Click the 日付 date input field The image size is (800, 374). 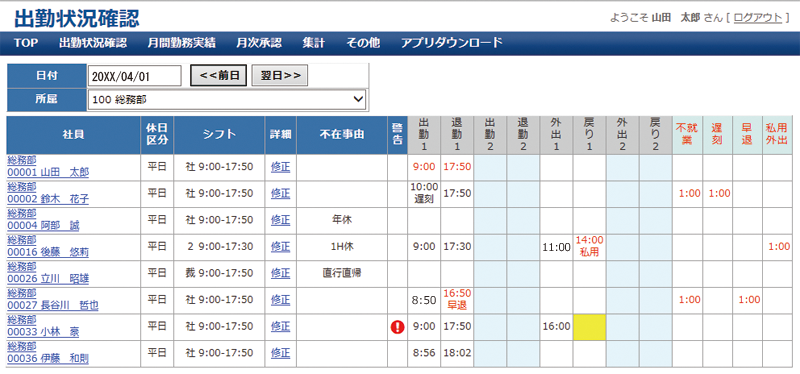(135, 76)
